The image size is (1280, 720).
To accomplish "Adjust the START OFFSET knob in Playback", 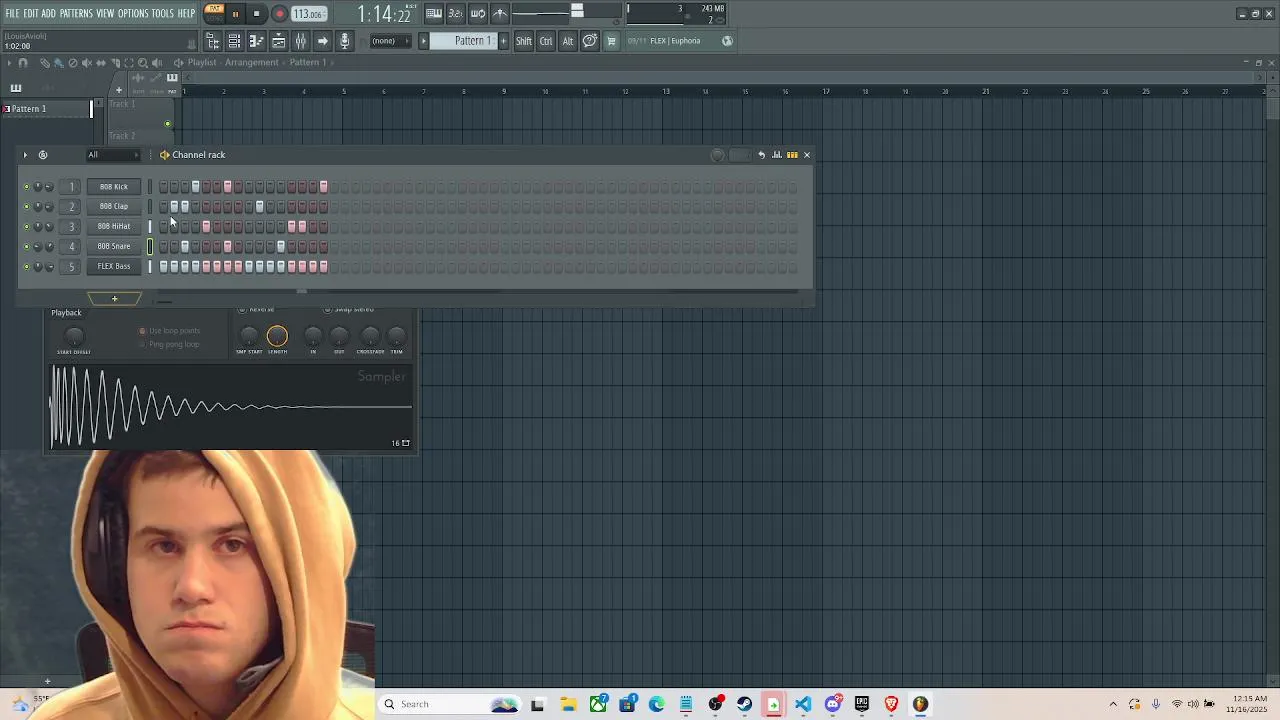I will tap(74, 336).
